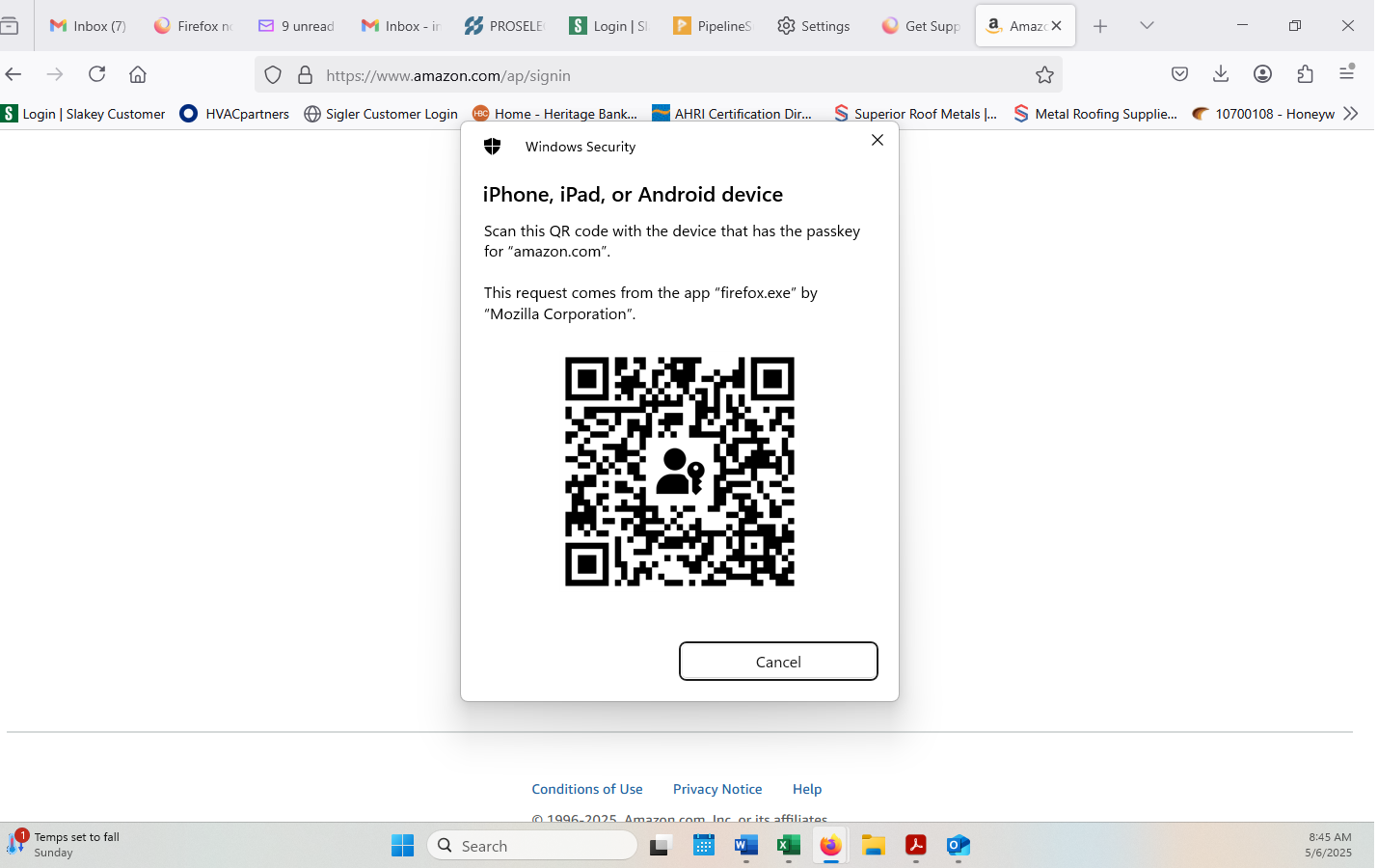Viewport: 1378px width, 868px height.
Task: Click the site security padlock icon
Action: tap(305, 75)
